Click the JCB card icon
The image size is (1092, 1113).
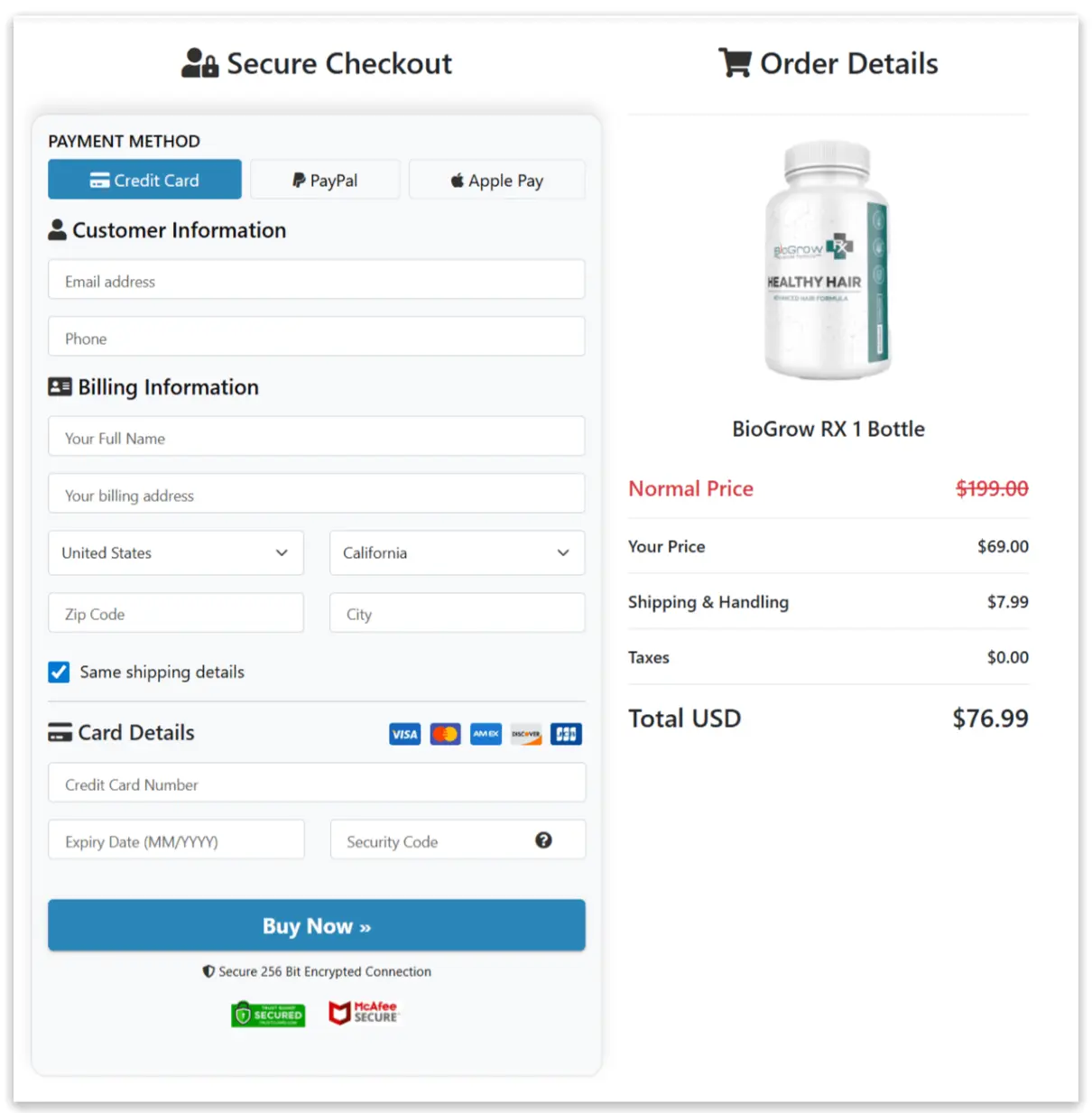566,734
